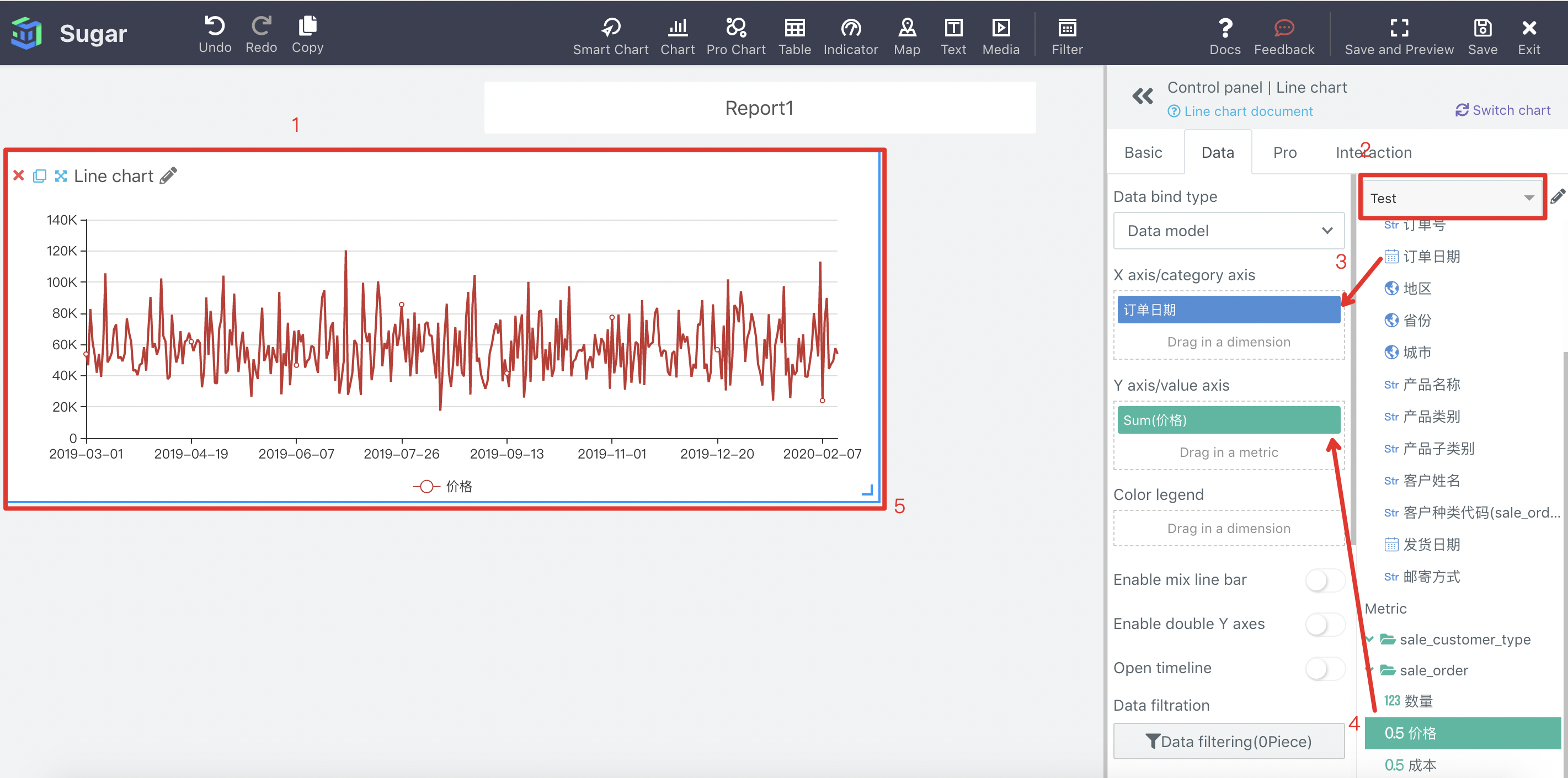Toggle Enable mix line bar switch
This screenshot has height=778, width=1568.
[1325, 580]
